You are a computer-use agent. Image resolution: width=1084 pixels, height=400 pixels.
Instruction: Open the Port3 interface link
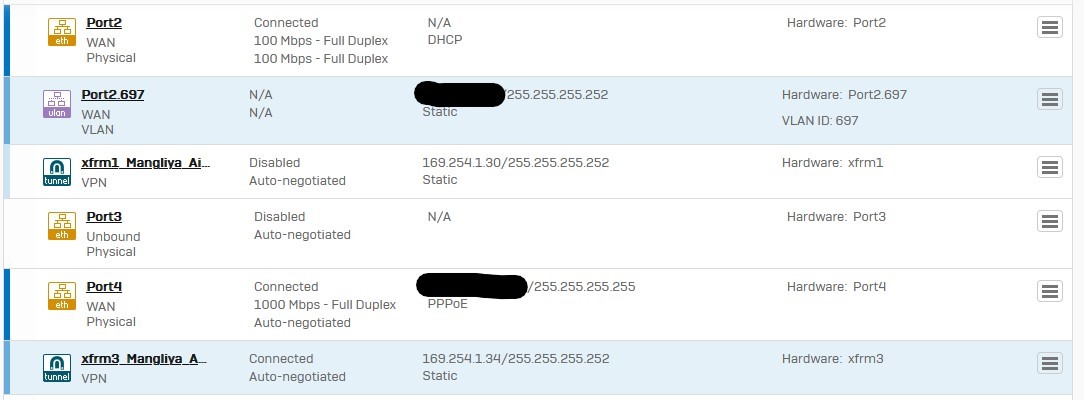104,217
